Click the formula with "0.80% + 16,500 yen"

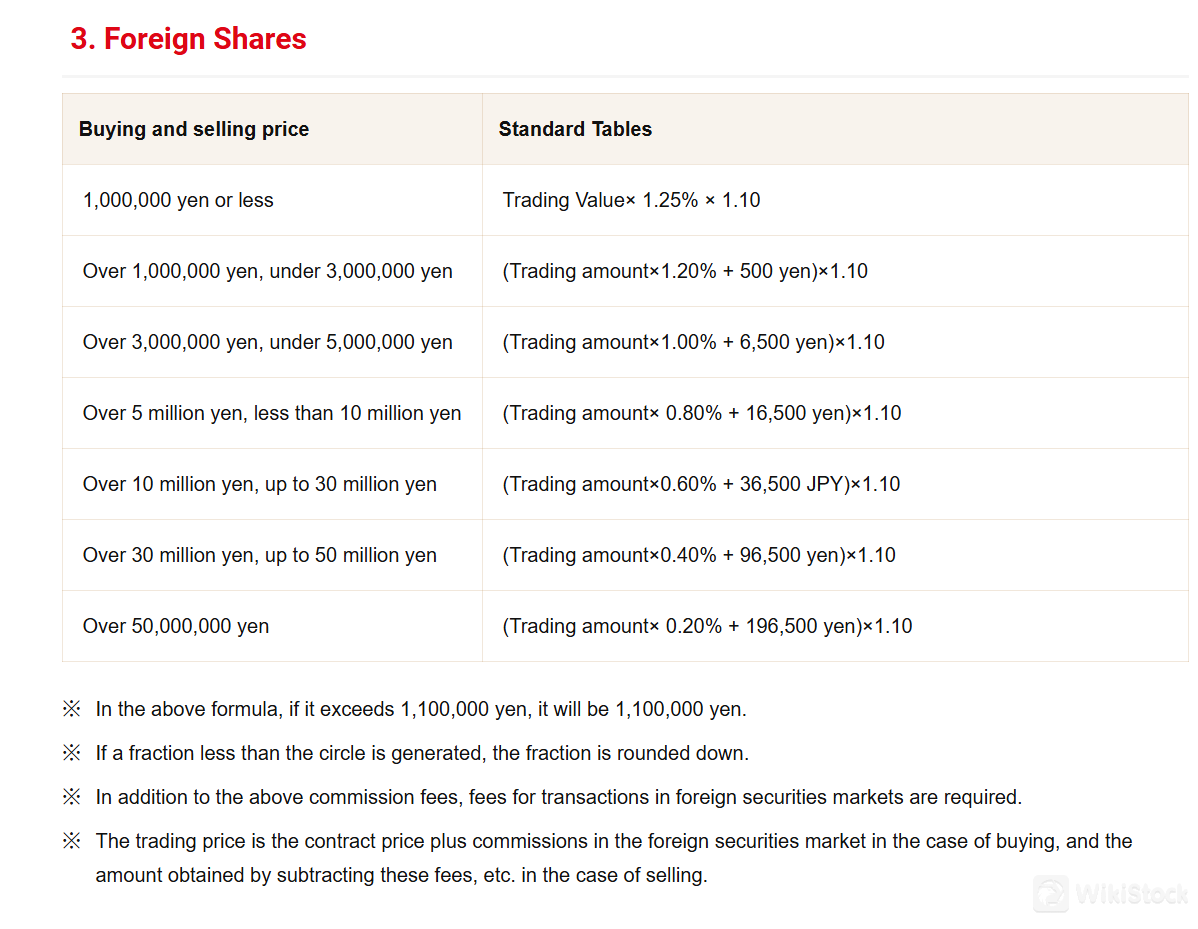point(702,413)
